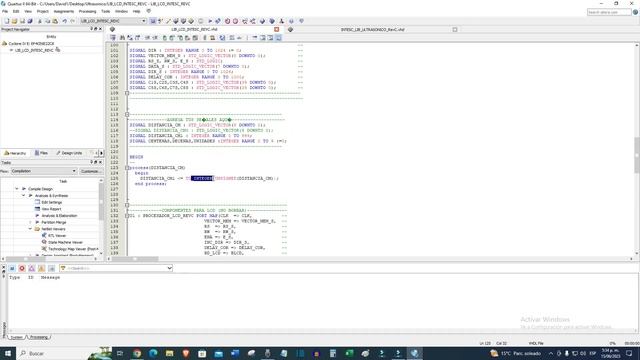This screenshot has width=640, height=360.
Task: Open the Project menu
Action: tap(42, 11)
